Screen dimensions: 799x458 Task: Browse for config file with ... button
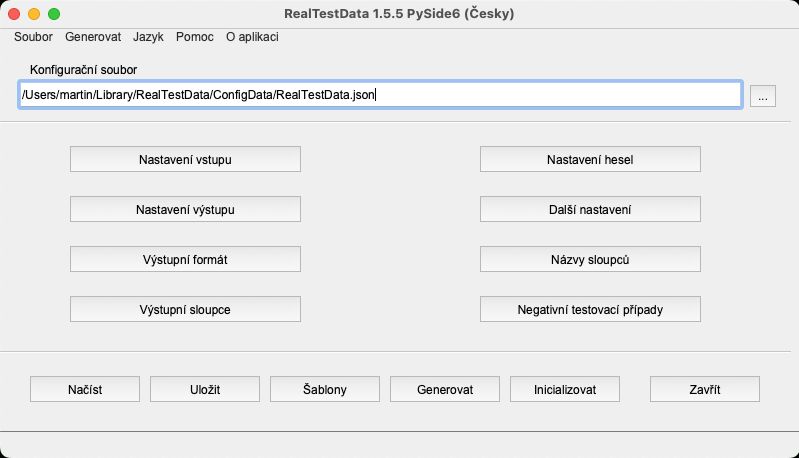point(763,96)
